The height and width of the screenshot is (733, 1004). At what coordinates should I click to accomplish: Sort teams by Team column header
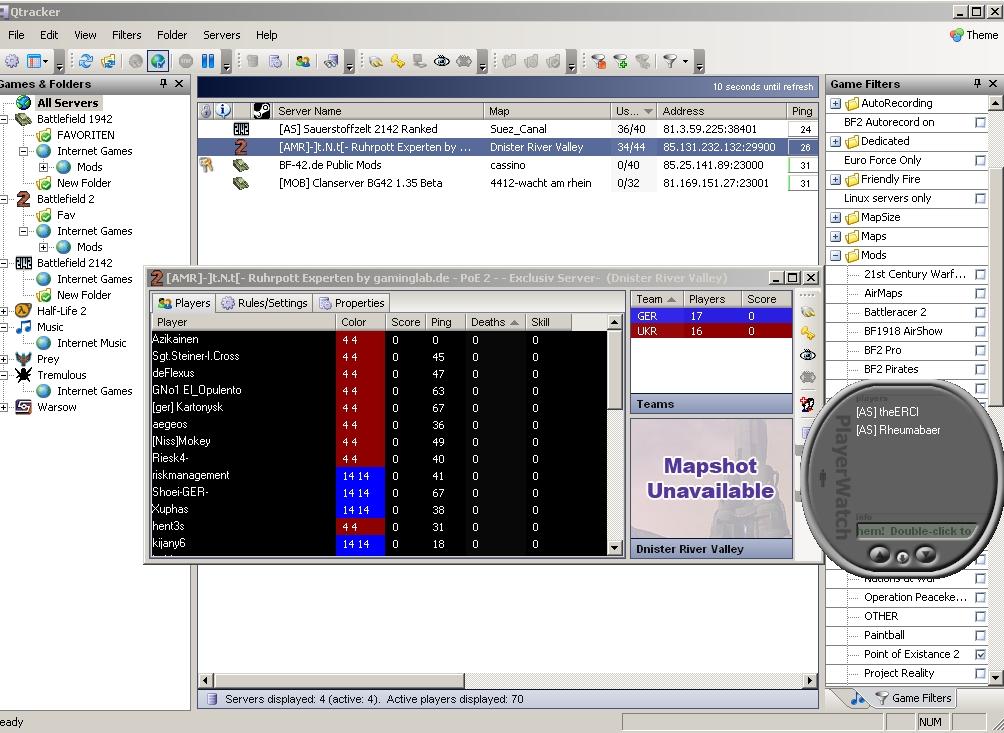(656, 299)
